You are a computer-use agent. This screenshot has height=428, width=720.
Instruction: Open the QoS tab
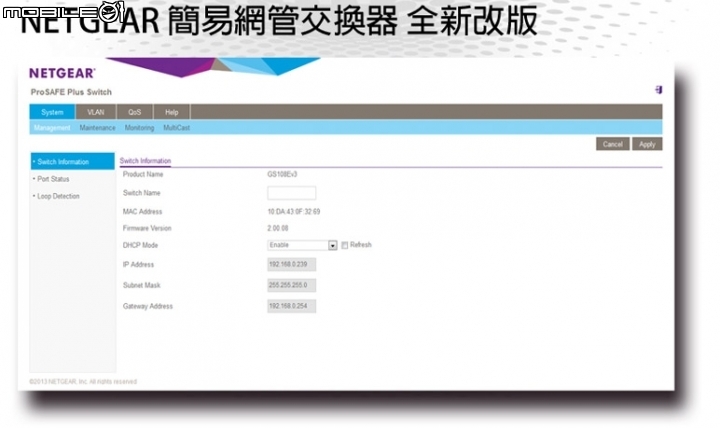(x=135, y=112)
